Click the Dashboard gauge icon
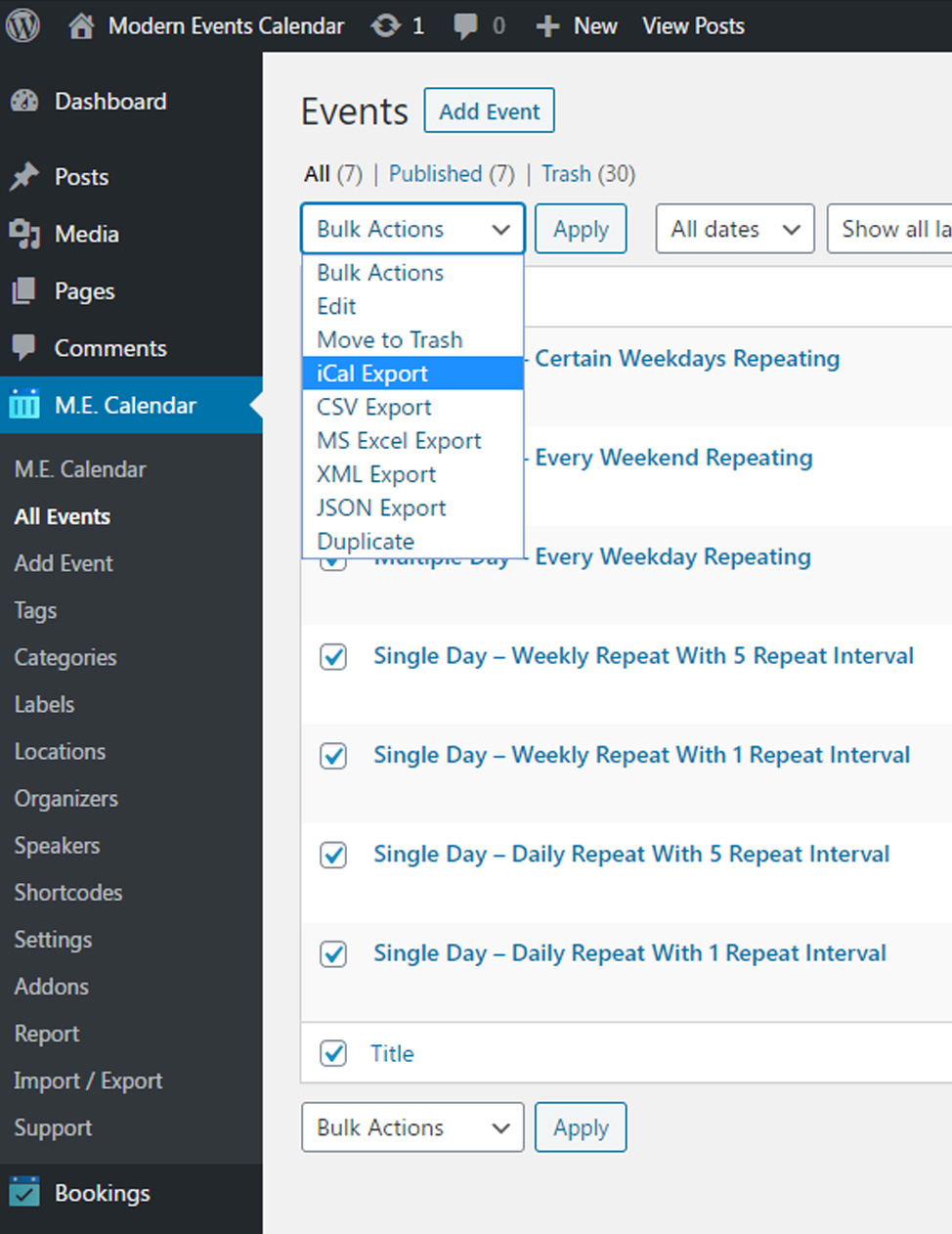Screen dimensions: 952x1234 pyautogui.click(x=24, y=101)
